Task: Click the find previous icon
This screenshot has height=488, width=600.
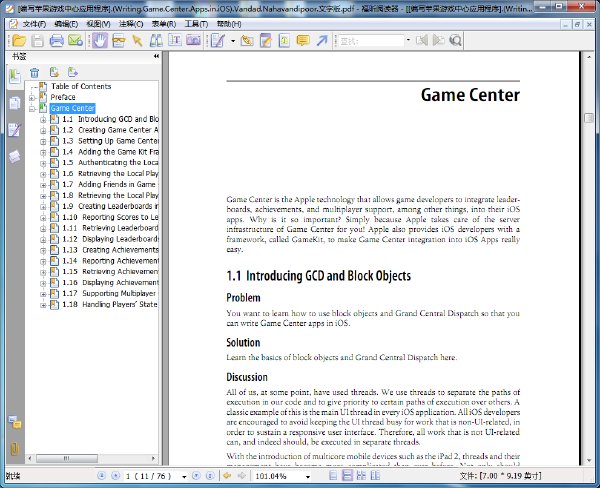Action: point(422,40)
